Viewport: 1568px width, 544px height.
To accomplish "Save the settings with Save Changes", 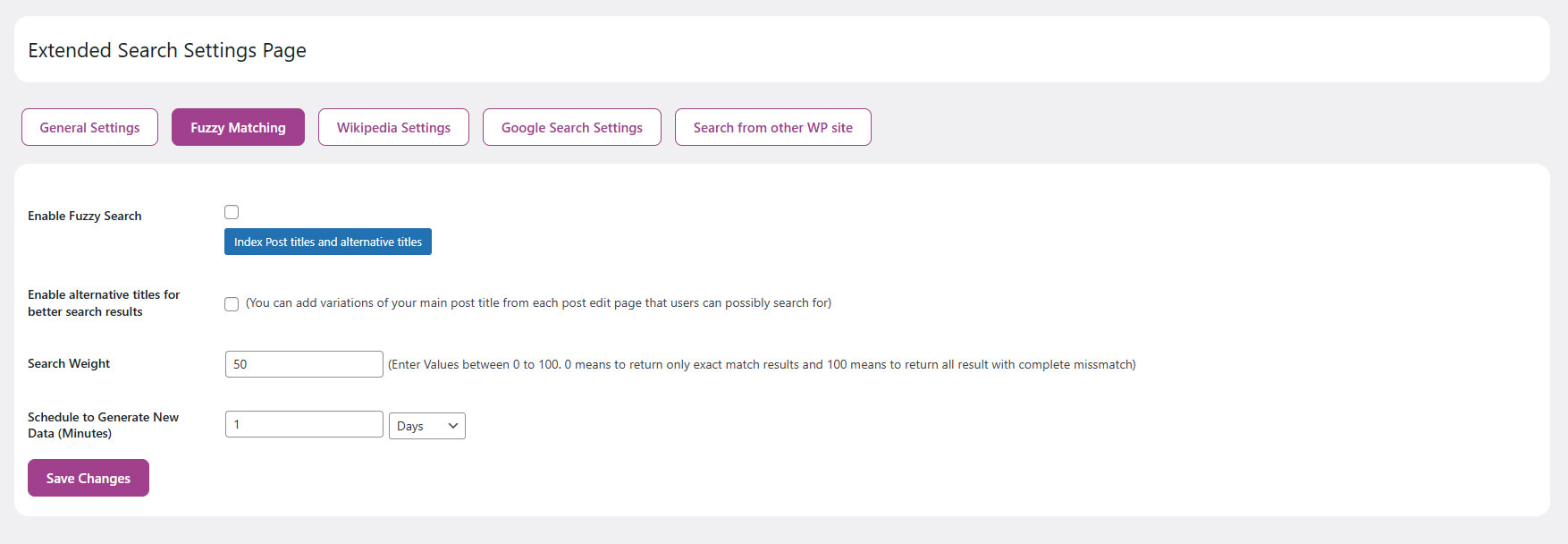I will (89, 478).
